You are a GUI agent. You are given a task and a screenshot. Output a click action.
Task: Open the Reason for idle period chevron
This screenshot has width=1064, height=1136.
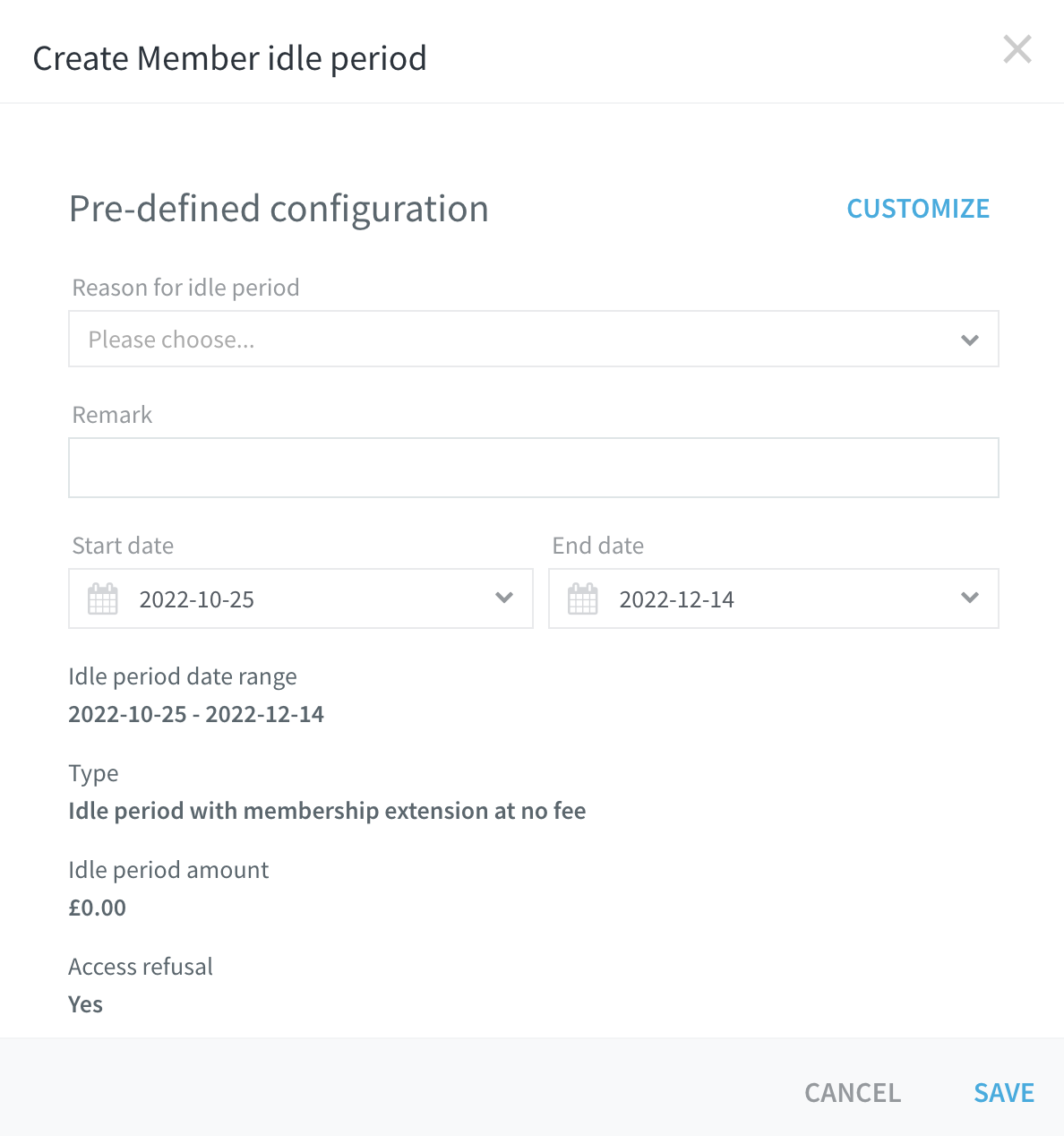click(970, 340)
